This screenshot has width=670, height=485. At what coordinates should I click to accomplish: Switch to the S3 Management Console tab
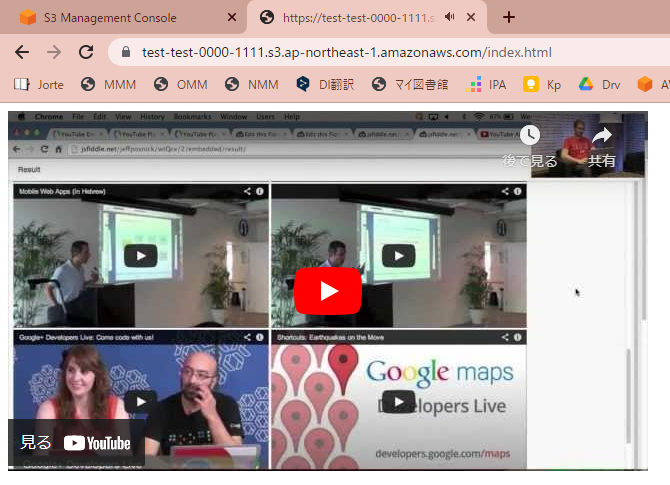(x=124, y=18)
